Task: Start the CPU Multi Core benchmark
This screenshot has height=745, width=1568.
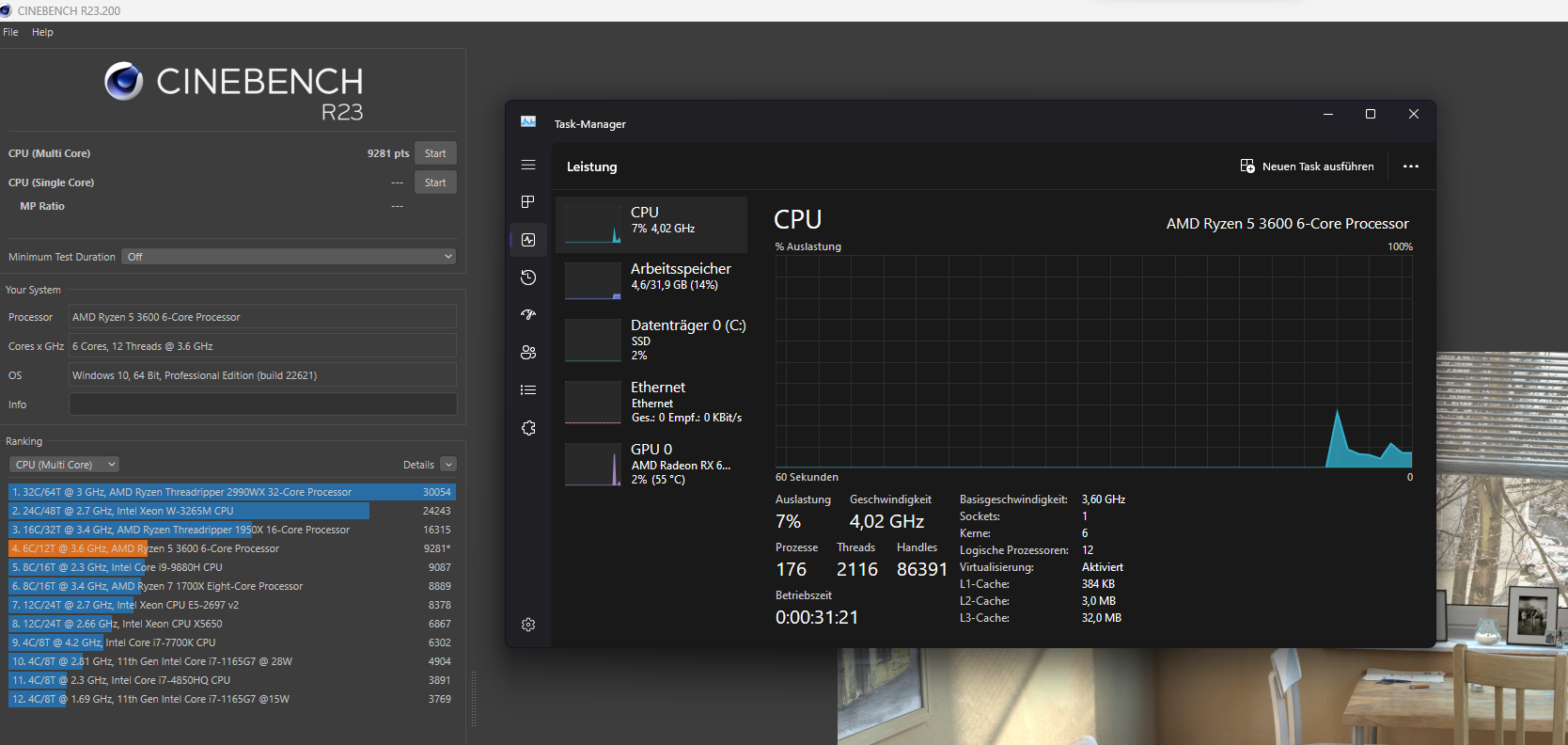Action: pos(435,153)
